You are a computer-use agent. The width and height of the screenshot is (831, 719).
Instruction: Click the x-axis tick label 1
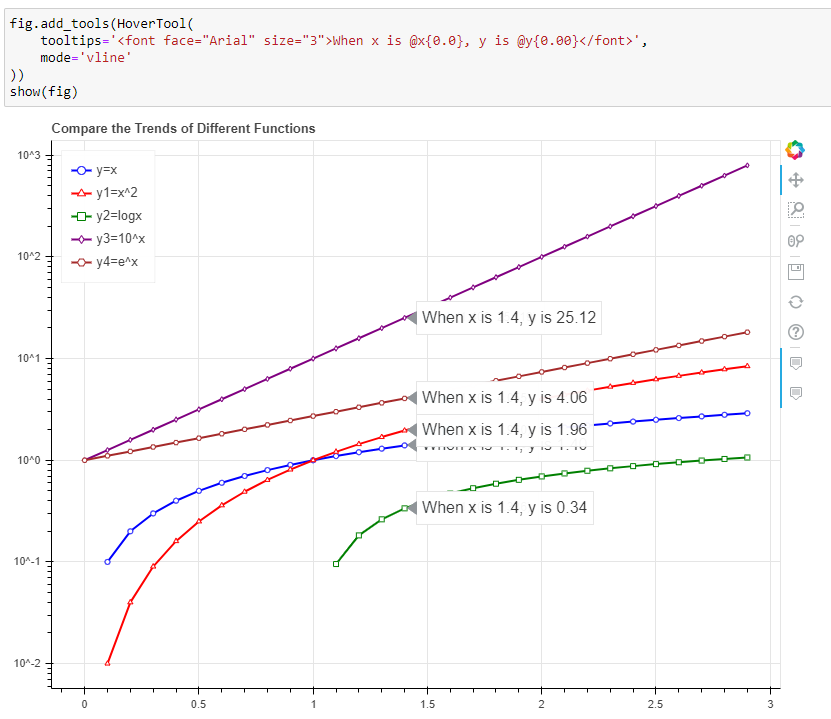(313, 704)
